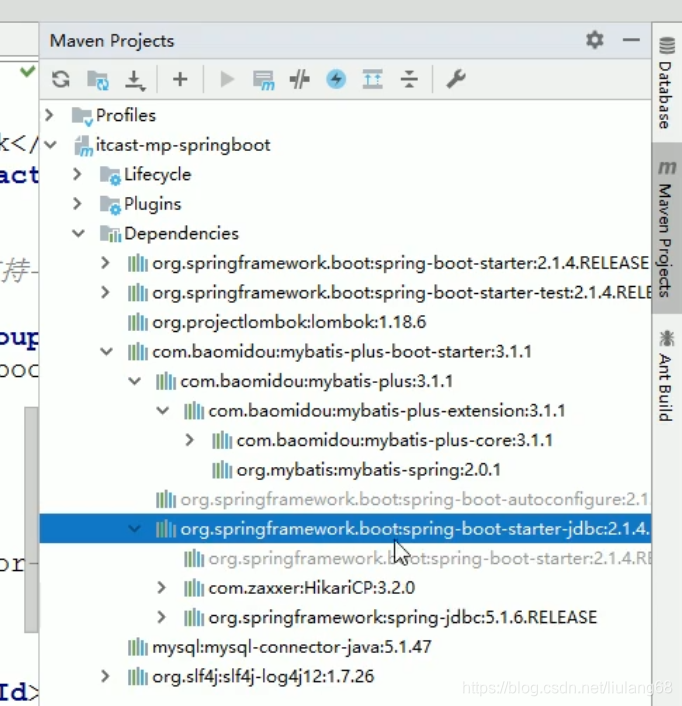Image resolution: width=682 pixels, height=706 pixels.
Task: Select Maven Projects side tab
Action: (x=667, y=228)
